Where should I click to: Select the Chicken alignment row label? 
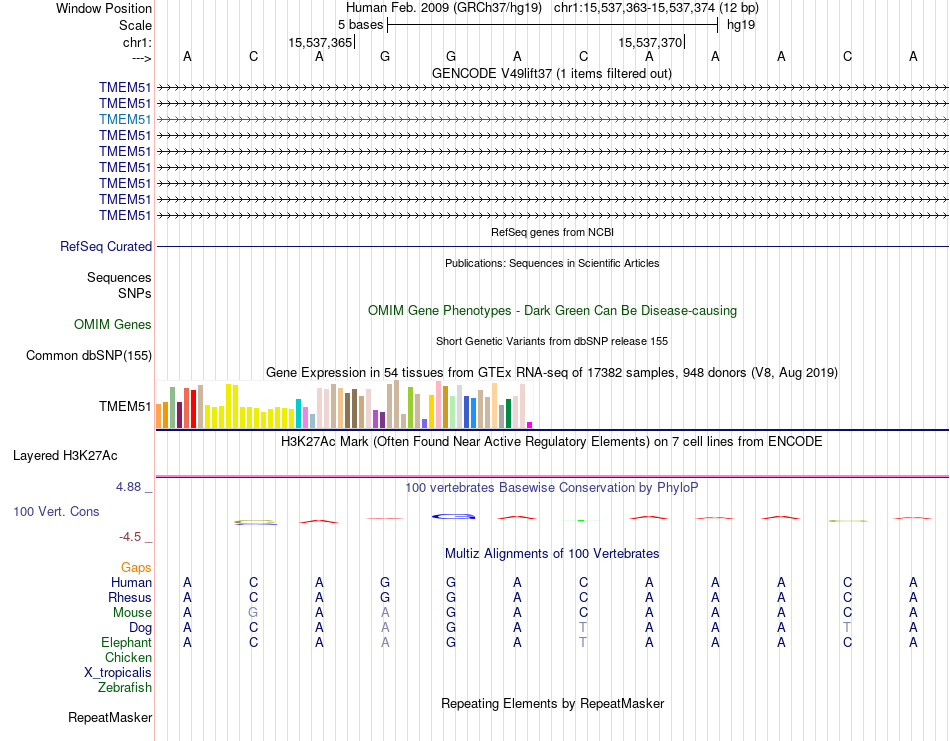pyautogui.click(x=128, y=657)
